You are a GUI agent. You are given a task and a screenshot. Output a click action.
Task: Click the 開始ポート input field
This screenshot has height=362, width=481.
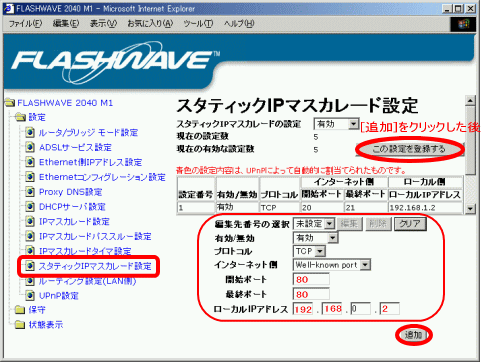[x=311, y=279]
